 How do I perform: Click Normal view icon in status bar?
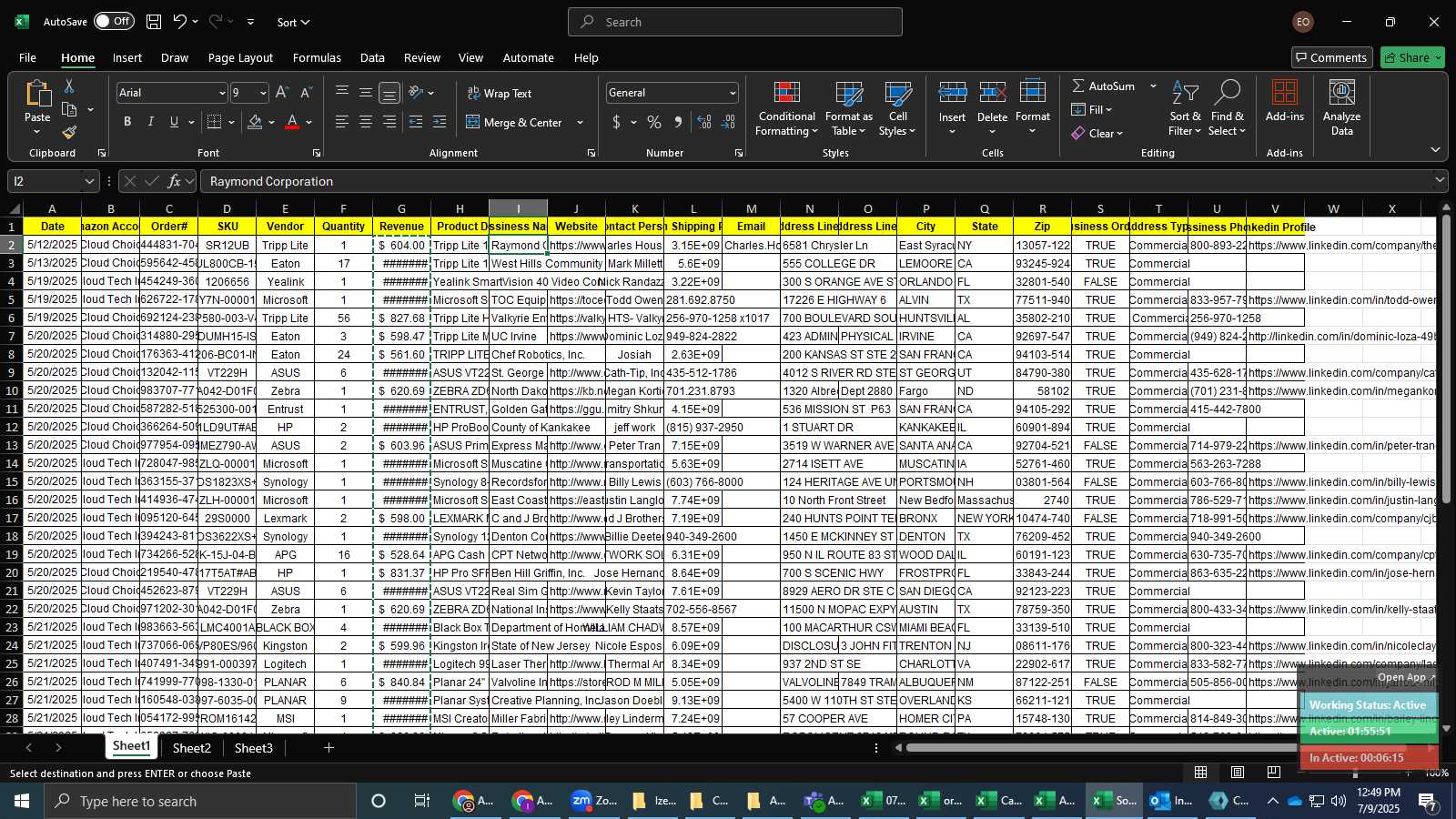click(x=1201, y=772)
